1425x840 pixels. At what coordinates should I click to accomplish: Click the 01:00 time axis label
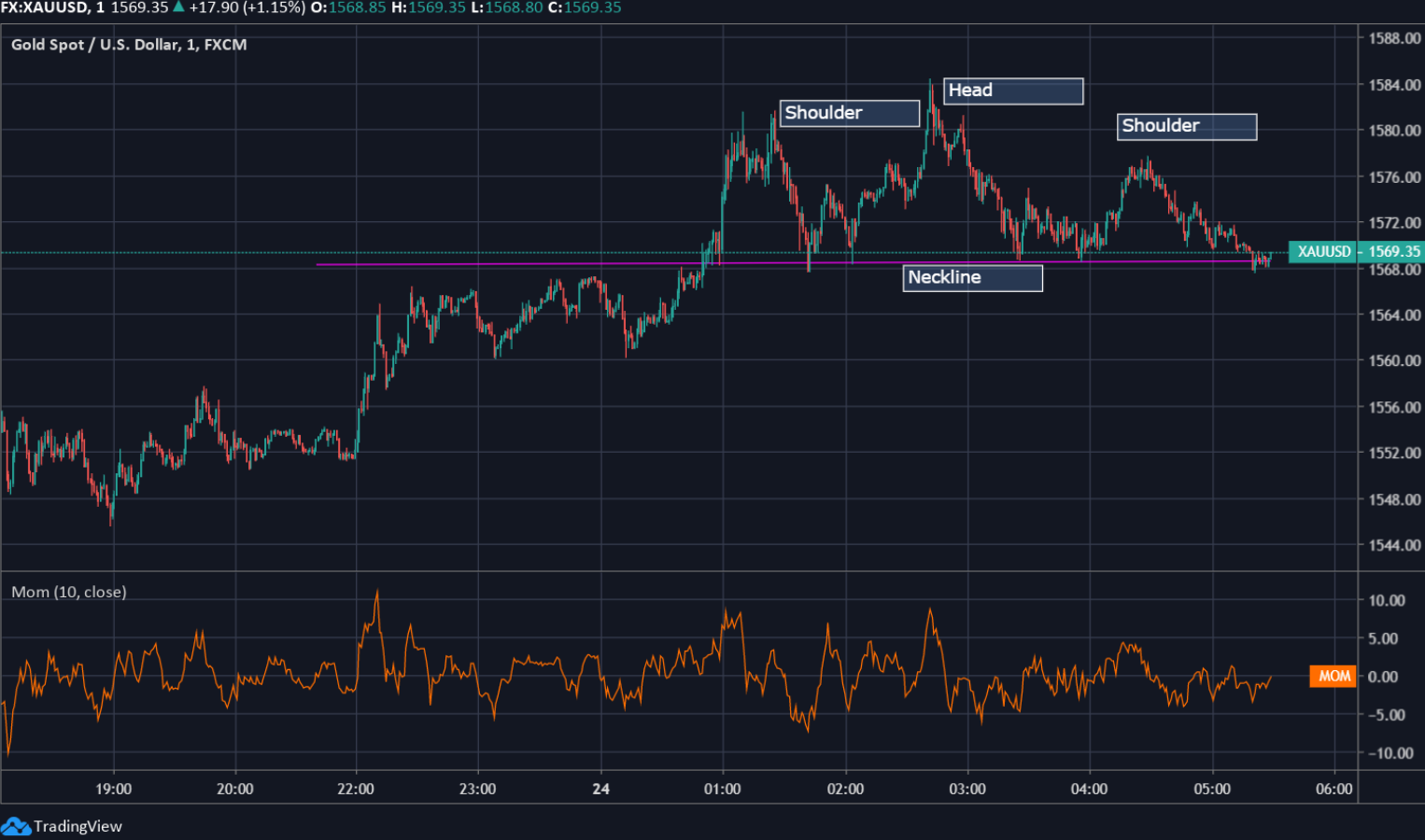722,789
